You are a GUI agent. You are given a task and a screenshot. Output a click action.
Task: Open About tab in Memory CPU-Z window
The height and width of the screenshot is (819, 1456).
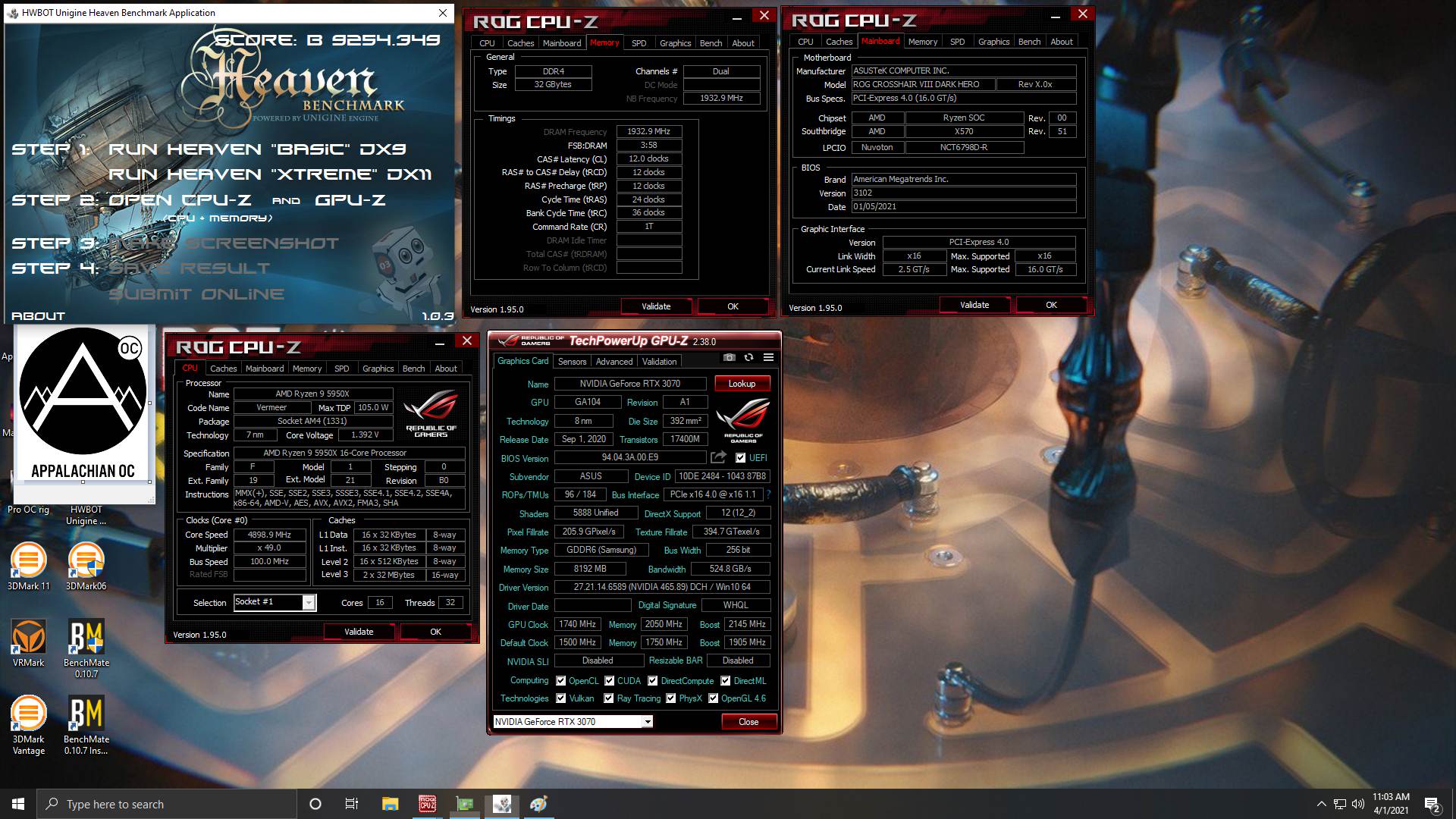coord(742,43)
